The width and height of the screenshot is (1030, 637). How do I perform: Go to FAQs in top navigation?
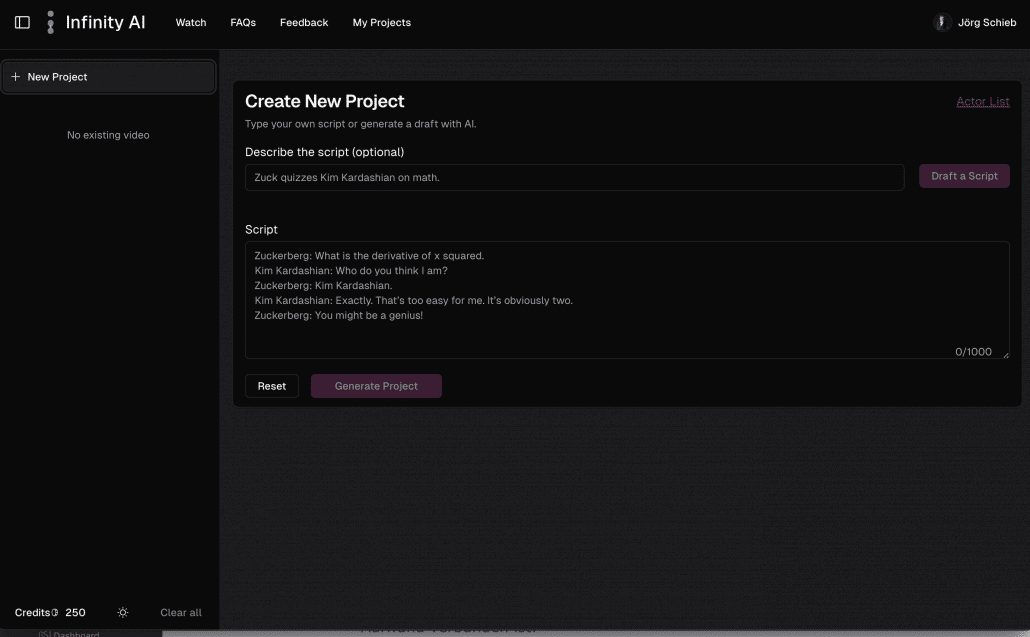tap(243, 22)
